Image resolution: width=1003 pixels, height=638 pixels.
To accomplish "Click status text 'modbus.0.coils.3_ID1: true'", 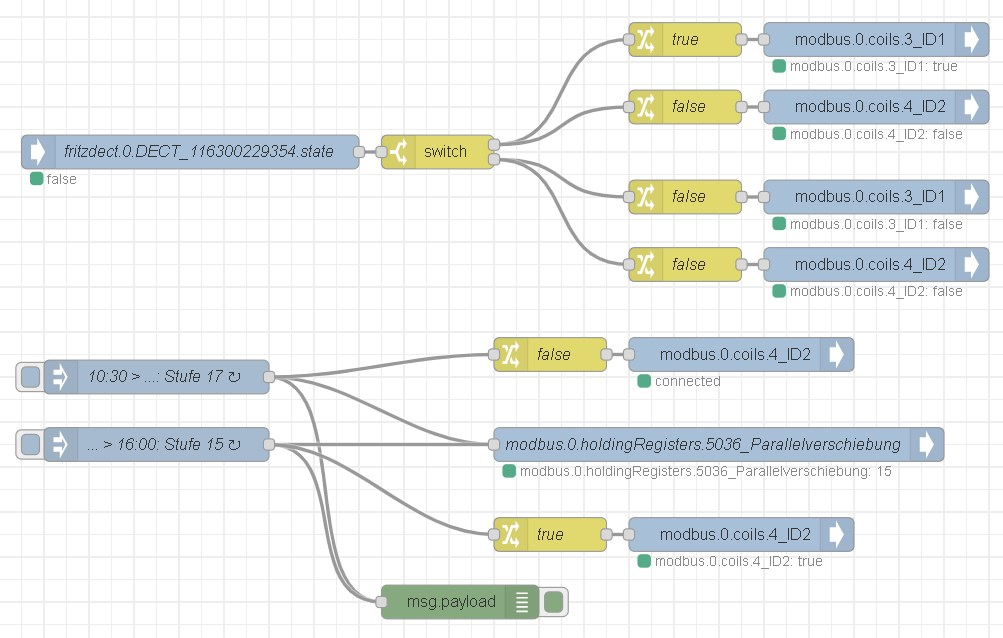I will [x=874, y=67].
